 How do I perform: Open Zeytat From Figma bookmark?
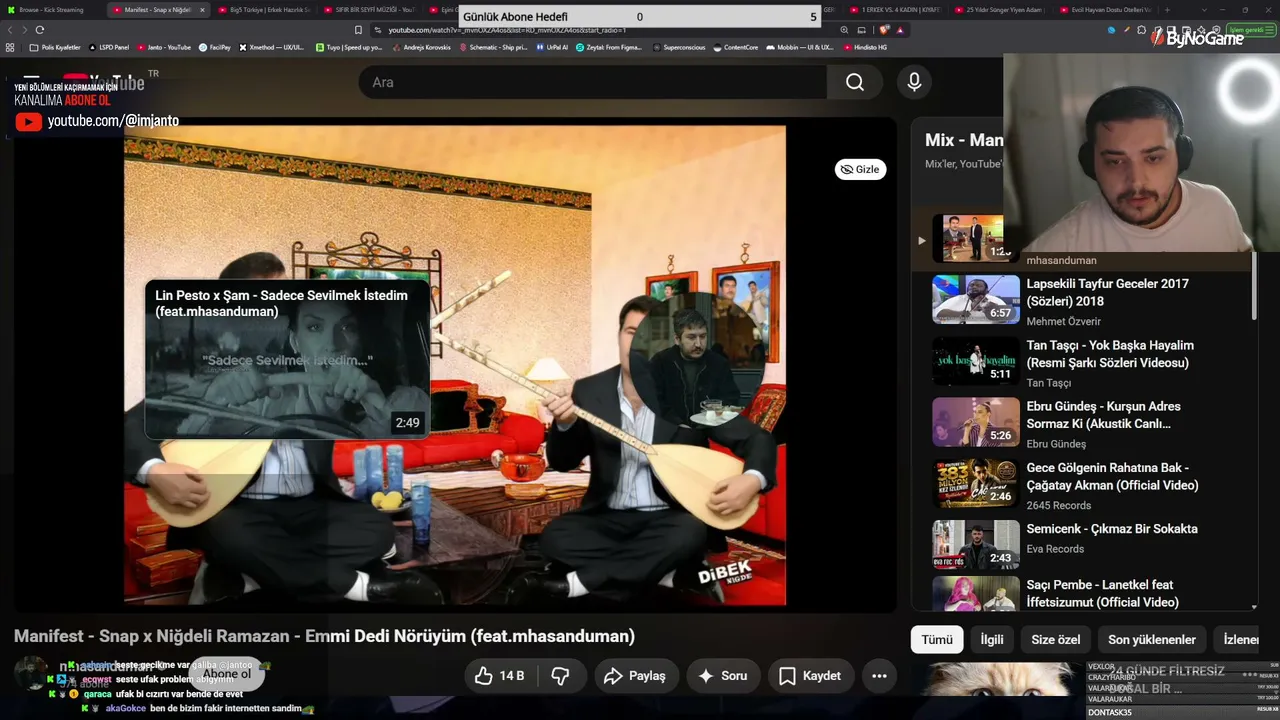point(609,47)
